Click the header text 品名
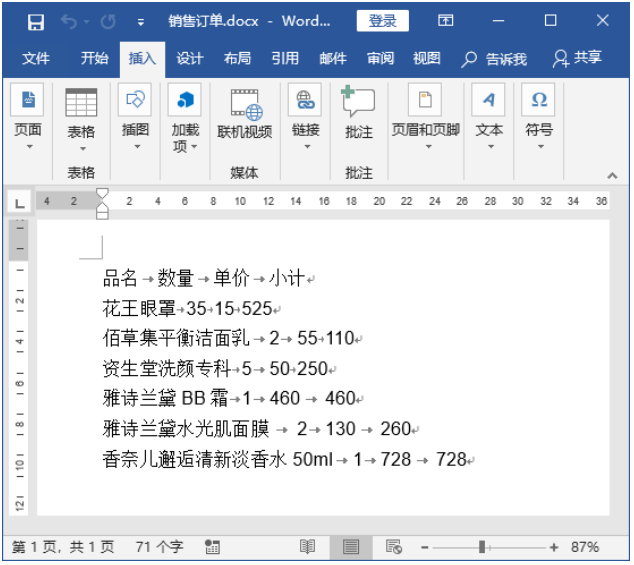 tap(120, 279)
